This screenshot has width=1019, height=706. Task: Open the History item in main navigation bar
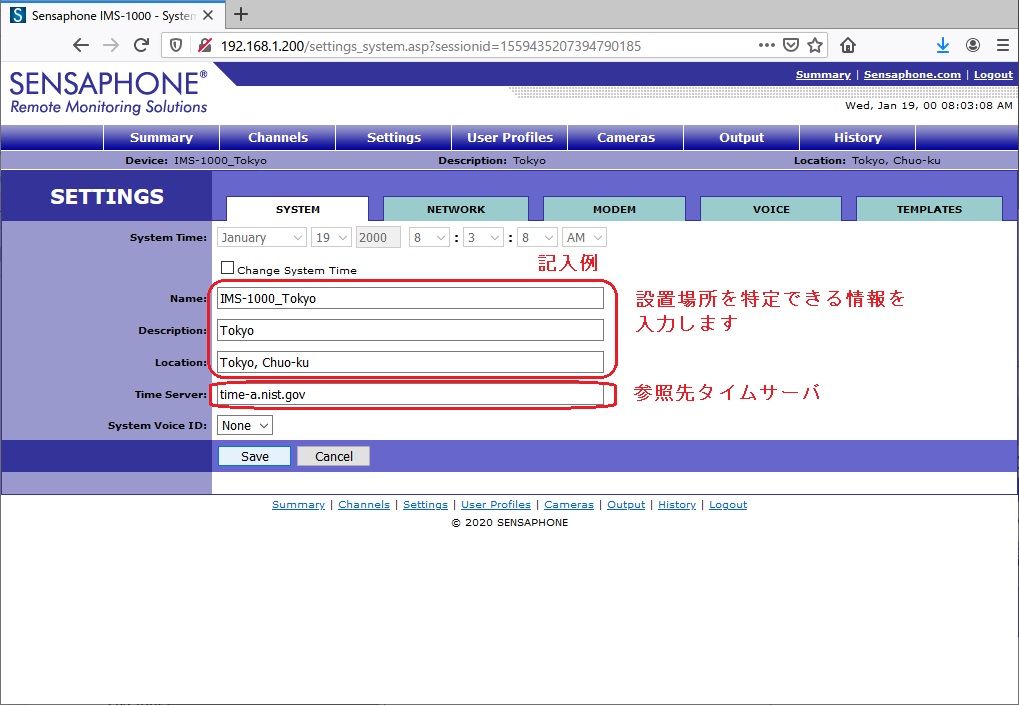click(x=858, y=137)
